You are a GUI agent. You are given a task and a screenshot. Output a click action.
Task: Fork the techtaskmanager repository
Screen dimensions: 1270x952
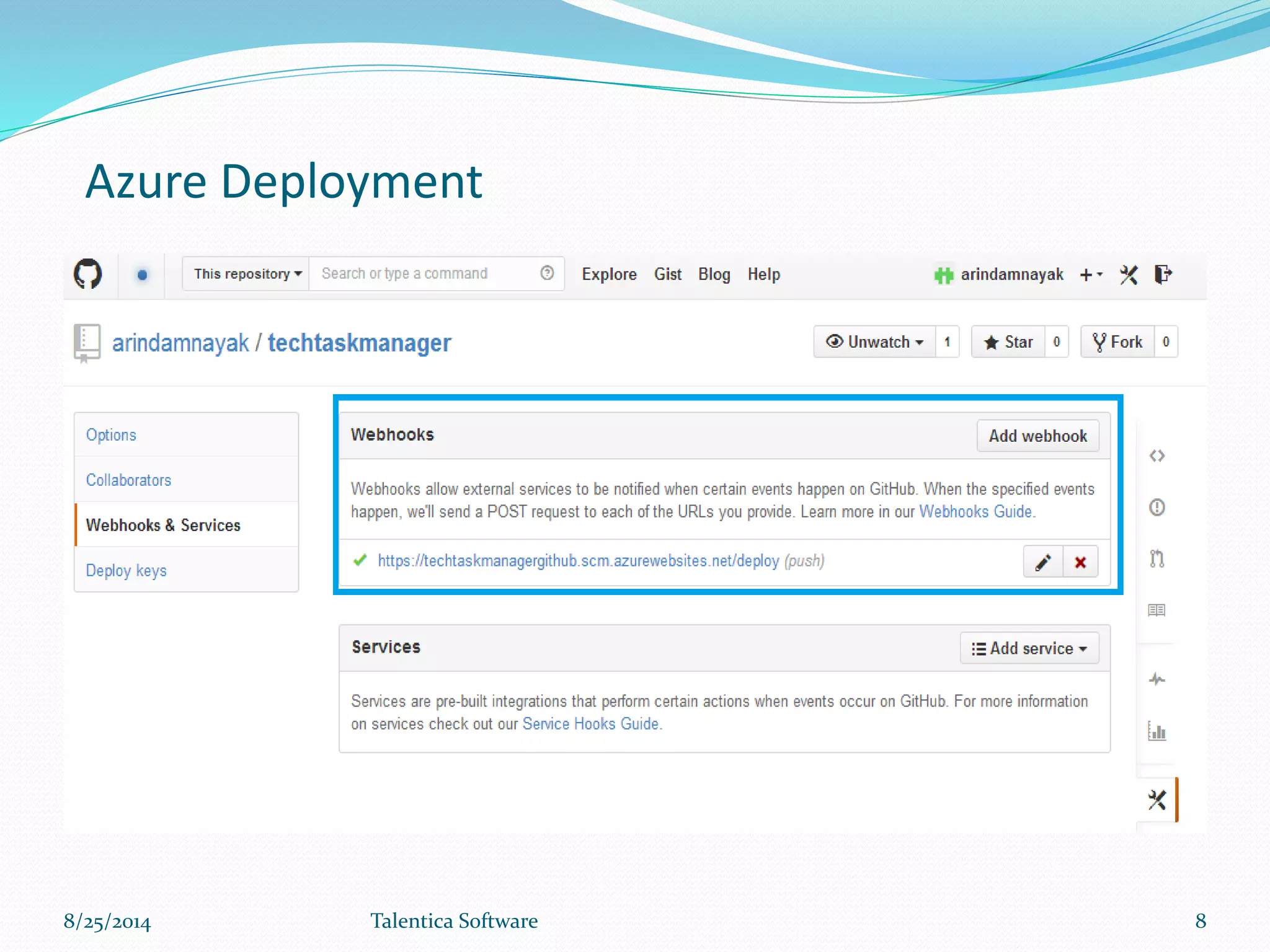(x=1117, y=342)
